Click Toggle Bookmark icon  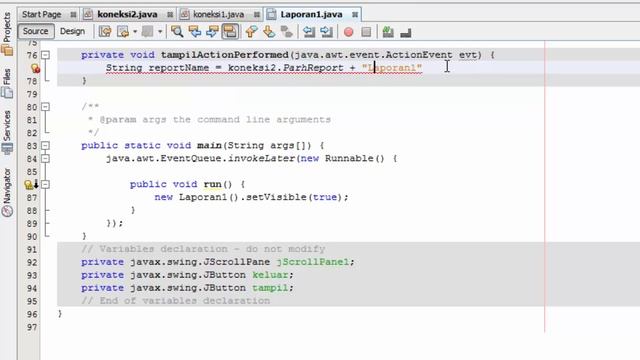(287, 31)
